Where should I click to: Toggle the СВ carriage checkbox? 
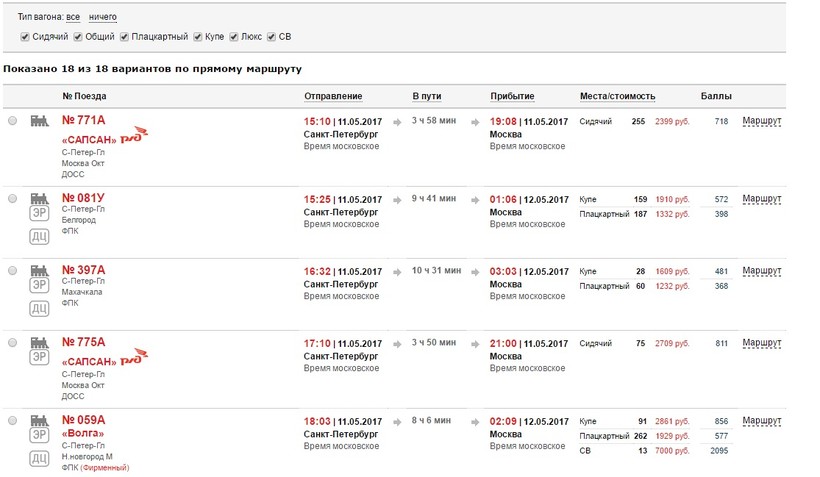tap(271, 37)
